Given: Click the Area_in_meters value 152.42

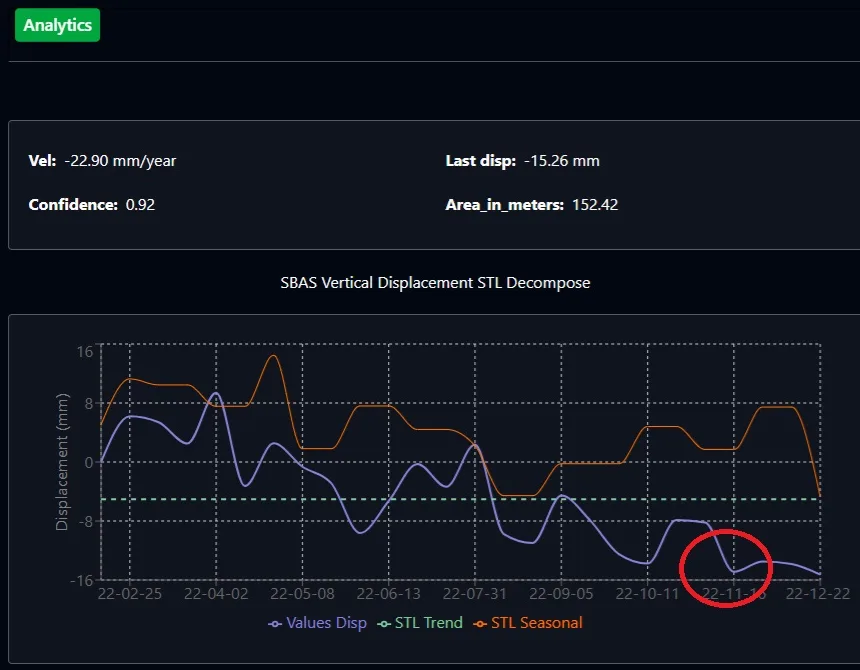Looking at the screenshot, I should [x=595, y=205].
